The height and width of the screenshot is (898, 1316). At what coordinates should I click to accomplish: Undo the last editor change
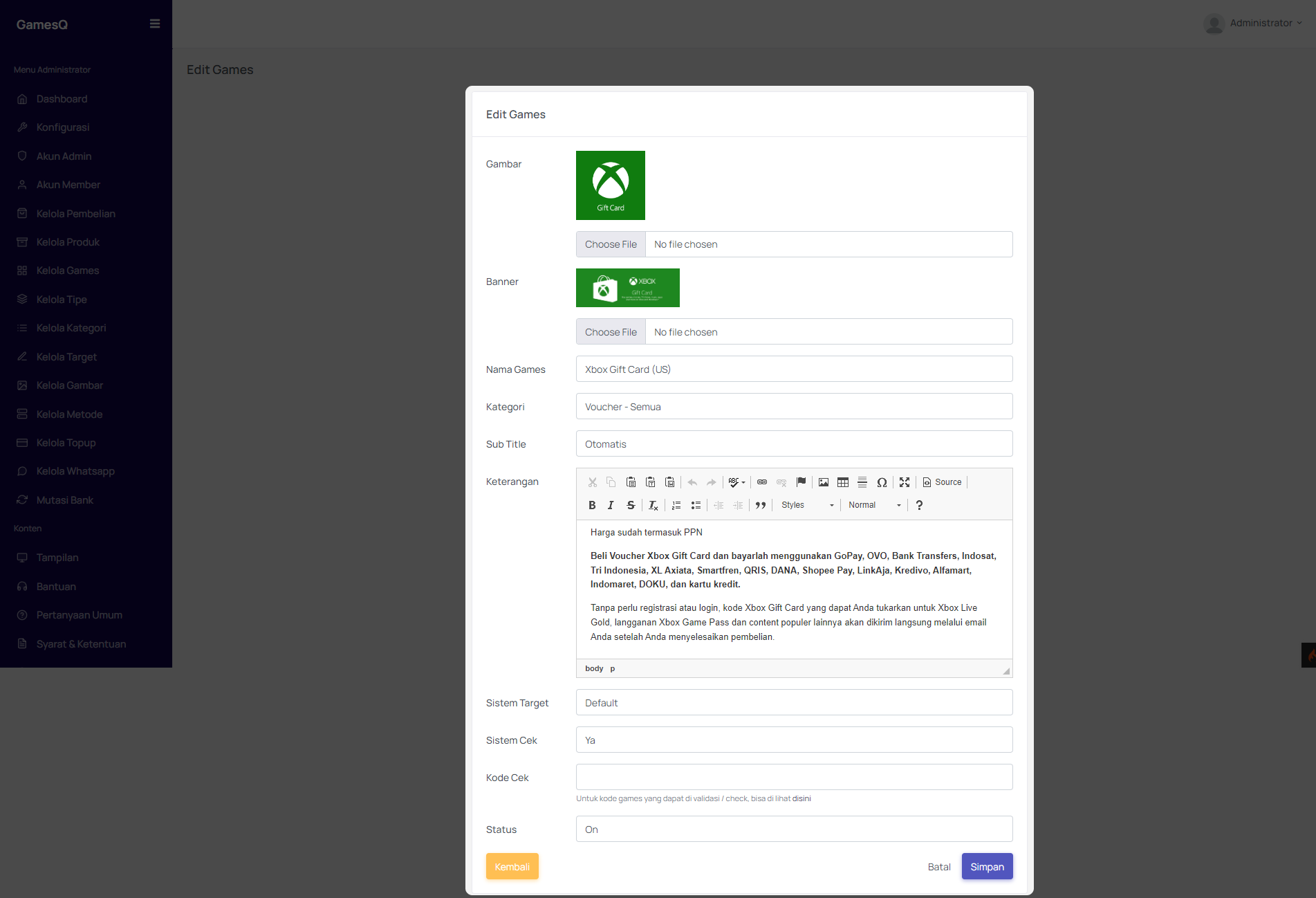[x=692, y=482]
